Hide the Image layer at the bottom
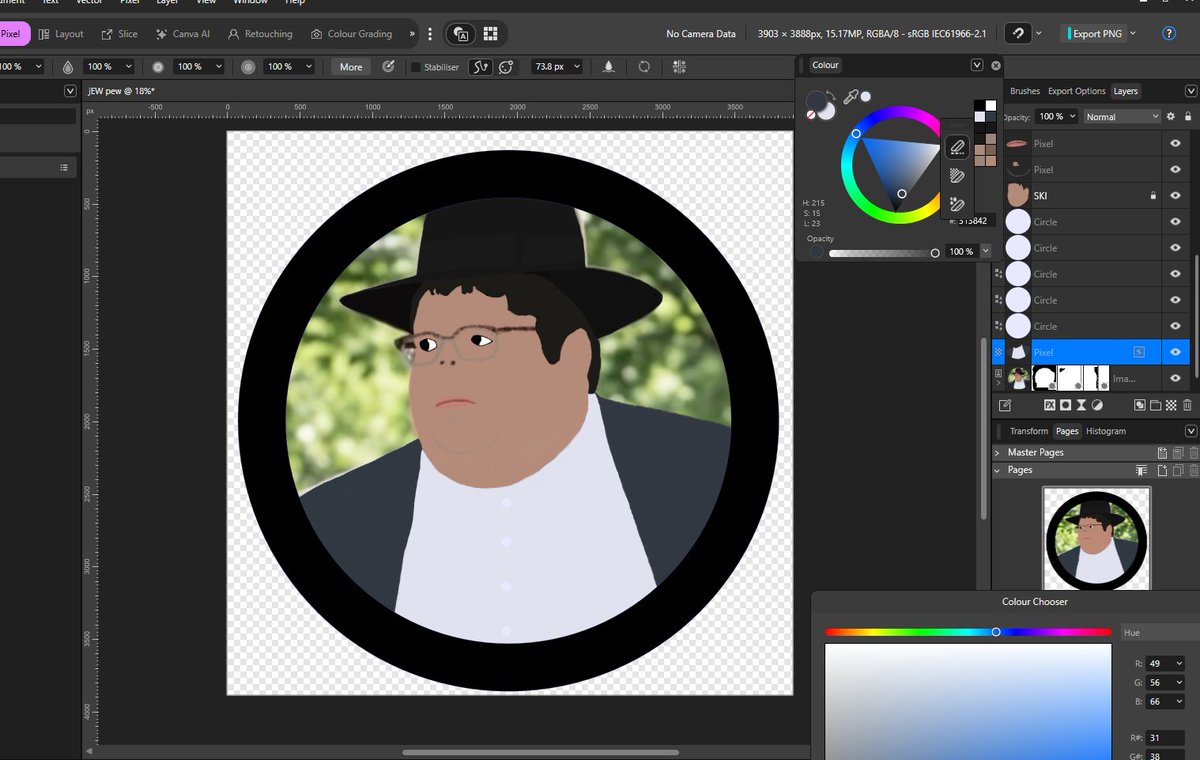 coord(1176,378)
